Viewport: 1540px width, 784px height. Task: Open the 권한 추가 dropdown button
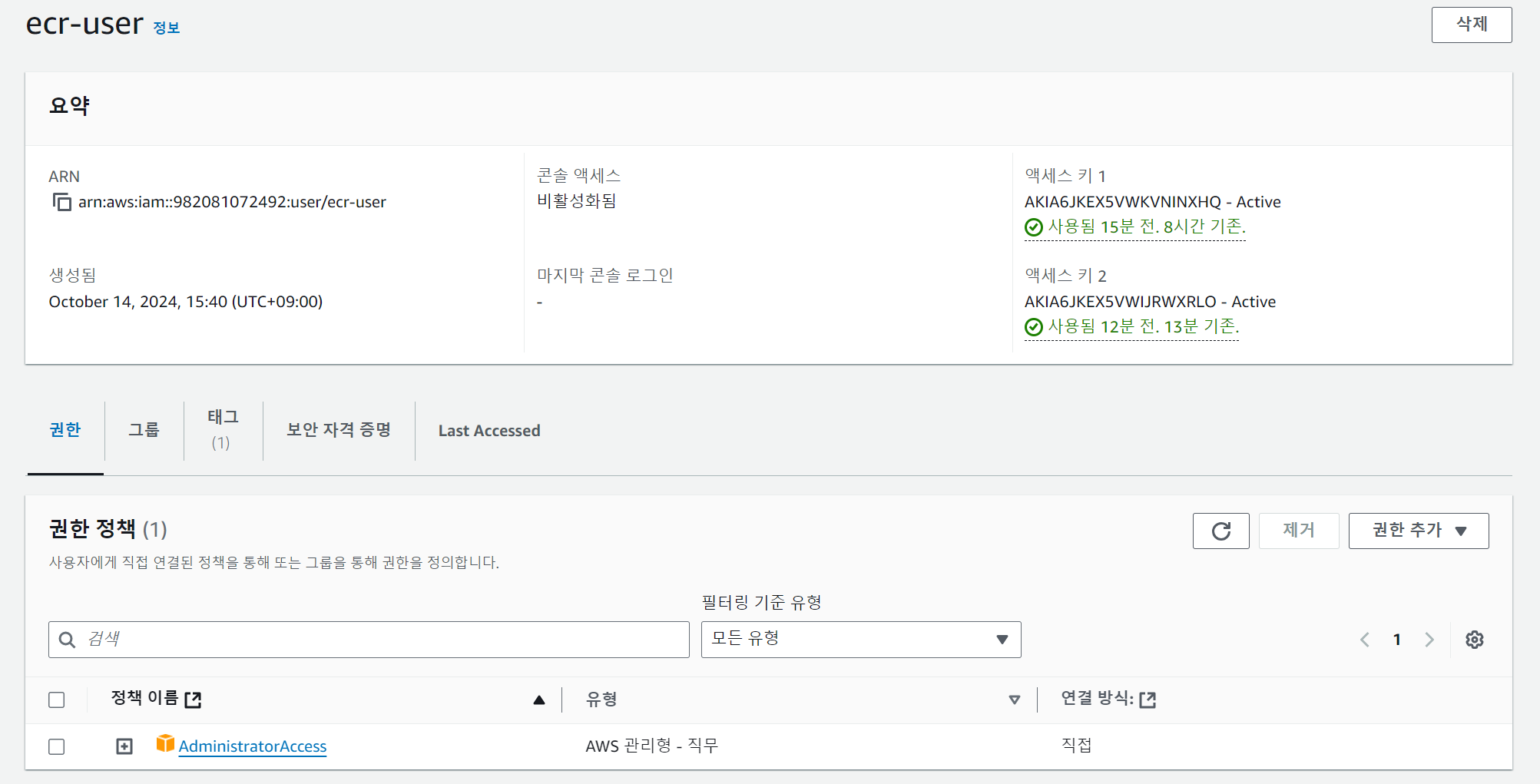click(x=1419, y=531)
